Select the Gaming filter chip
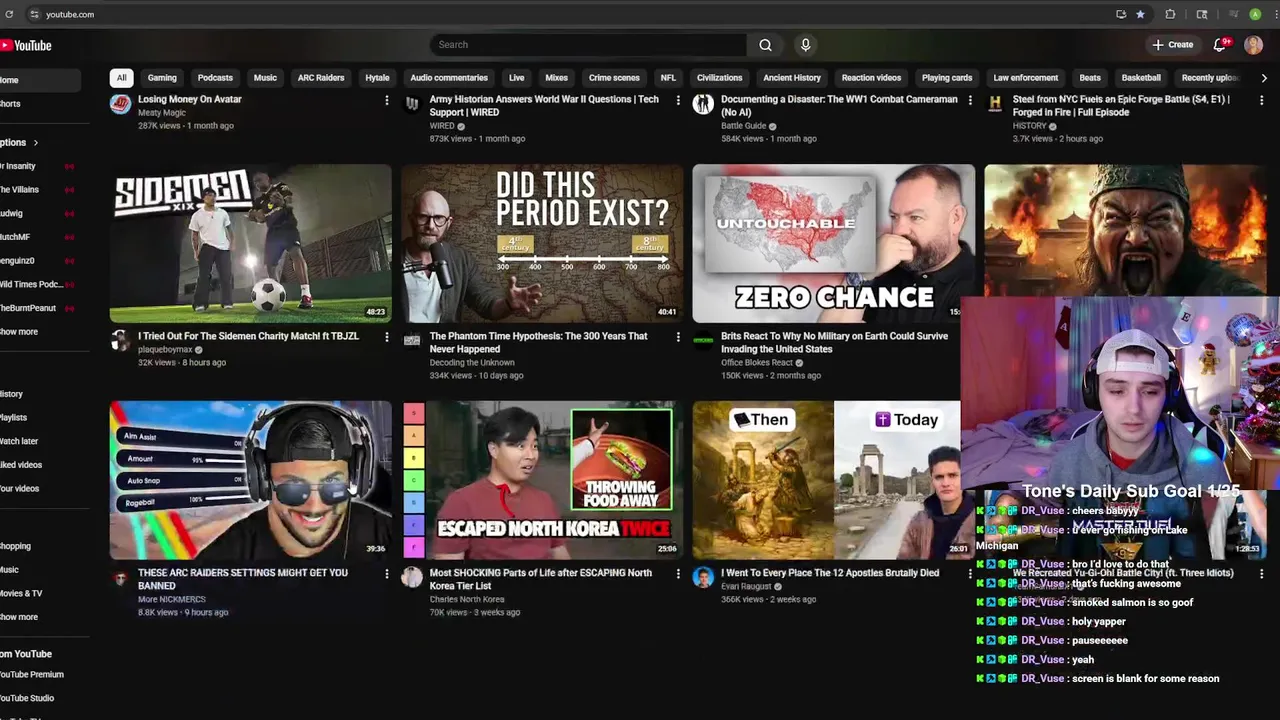The width and height of the screenshot is (1280, 720). (162, 78)
